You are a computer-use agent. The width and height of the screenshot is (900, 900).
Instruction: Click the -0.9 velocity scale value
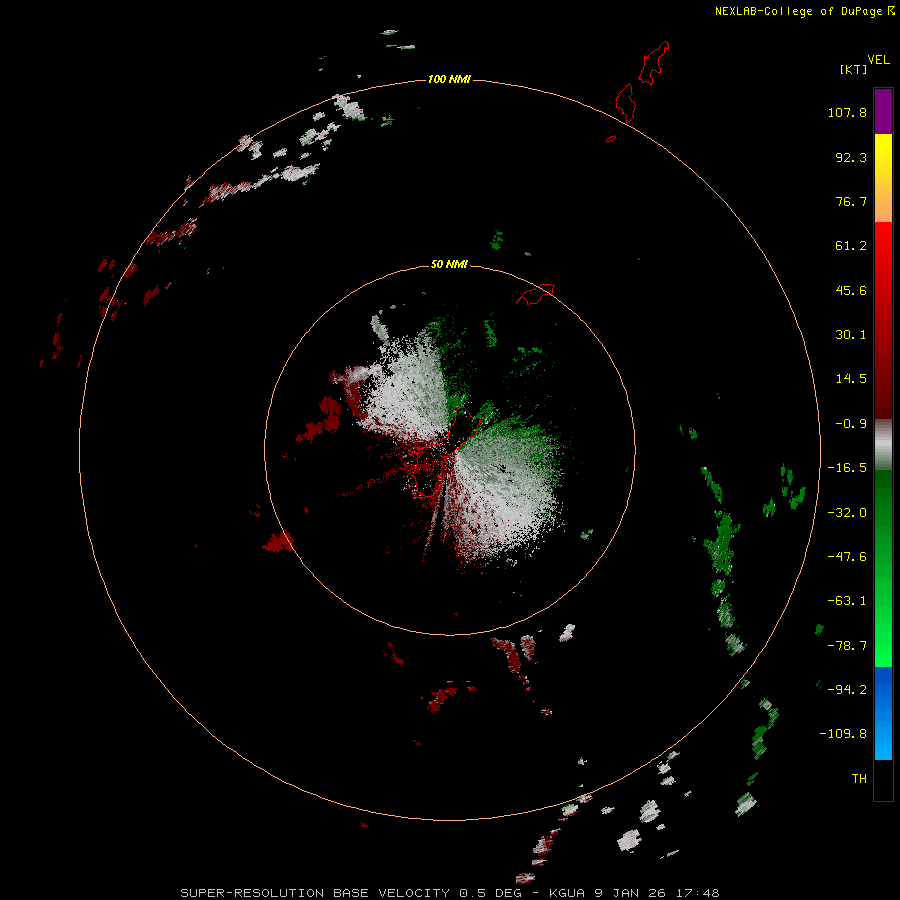click(851, 424)
